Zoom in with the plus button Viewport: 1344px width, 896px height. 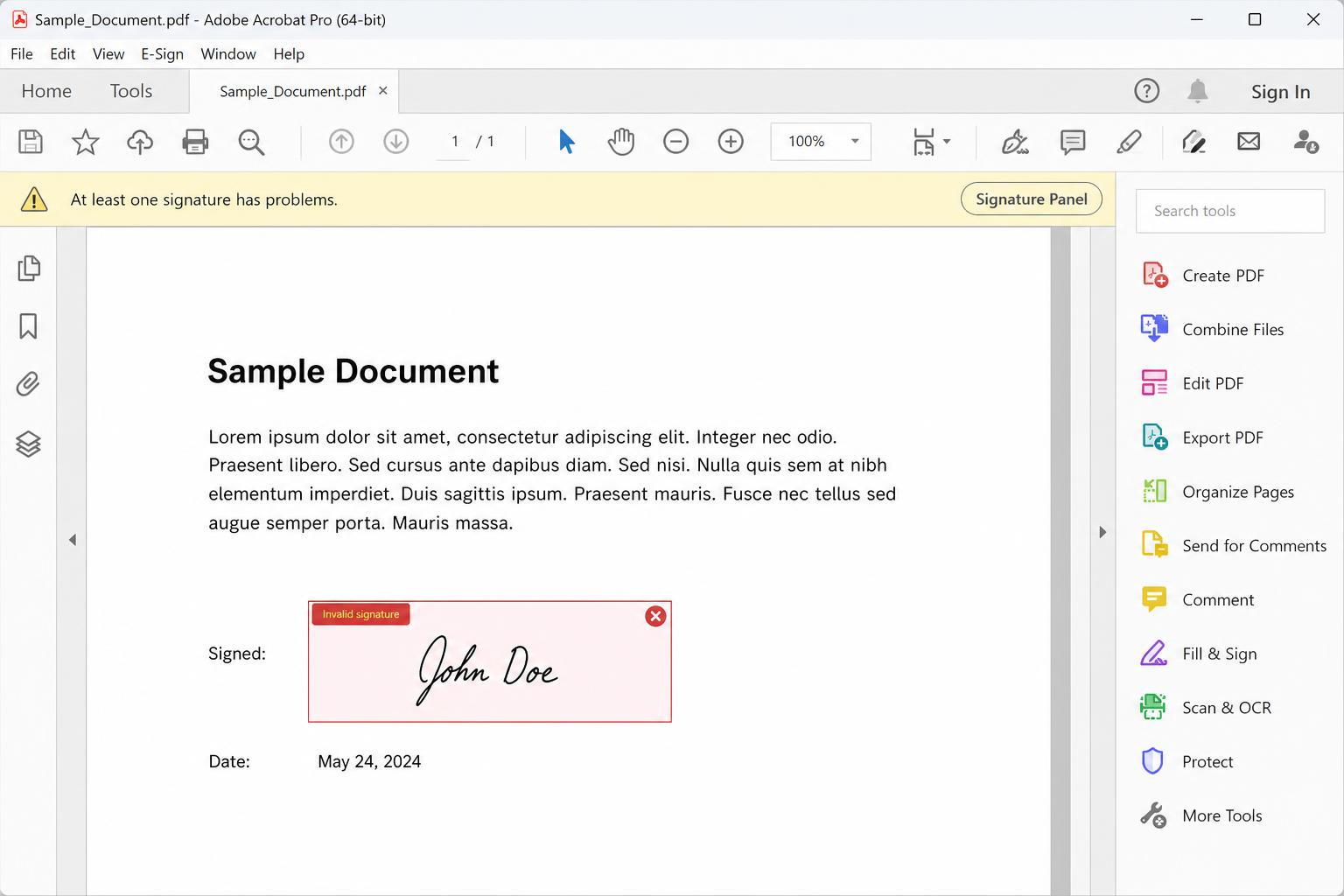(x=731, y=141)
